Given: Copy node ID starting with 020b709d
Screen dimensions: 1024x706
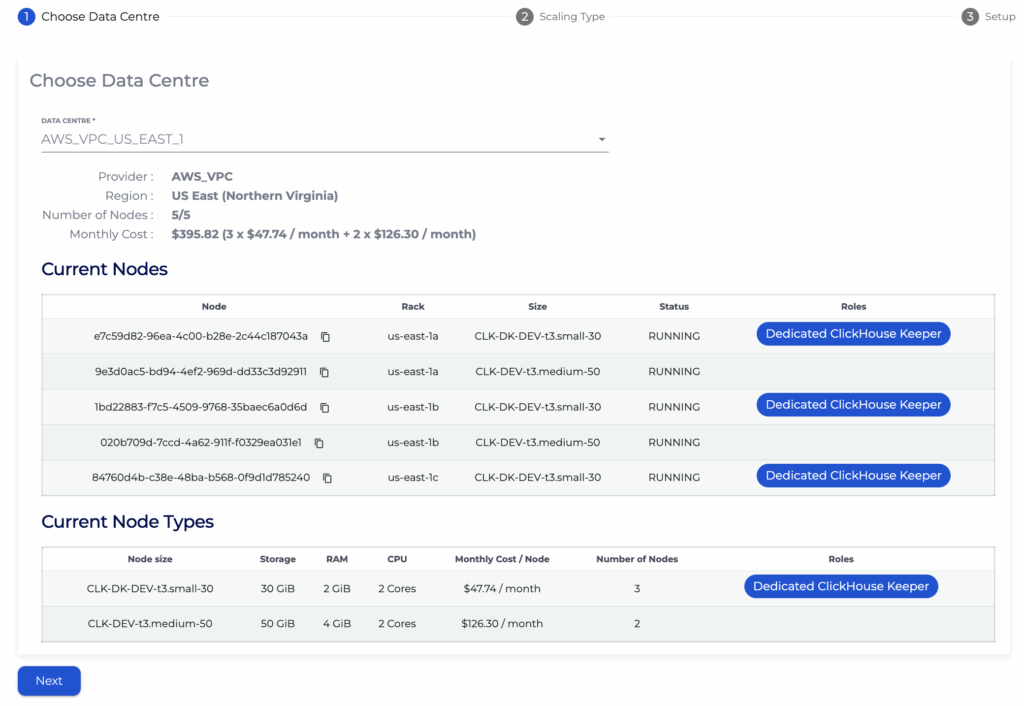Looking at the screenshot, I should point(319,443).
